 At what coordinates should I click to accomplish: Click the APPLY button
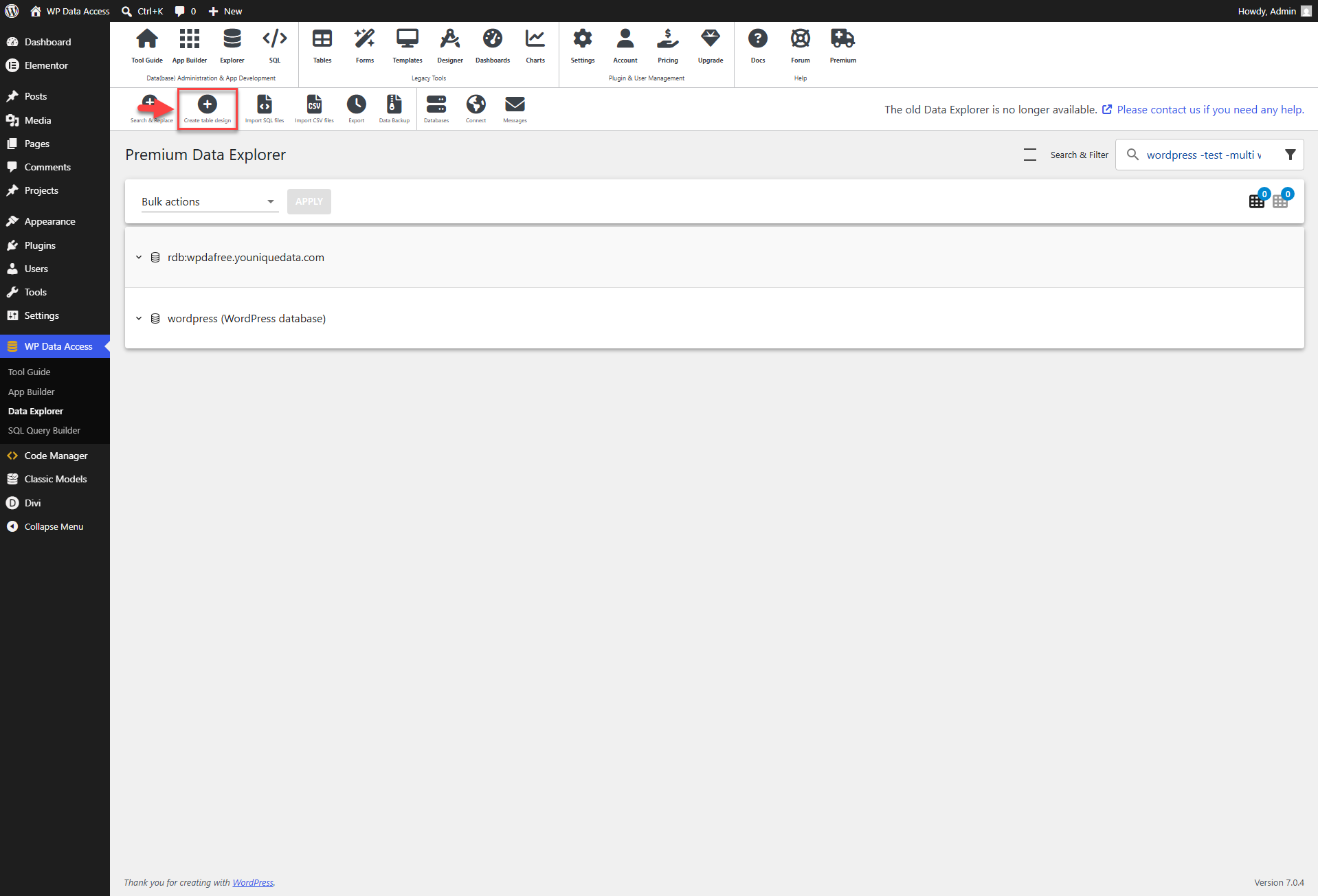click(x=309, y=201)
